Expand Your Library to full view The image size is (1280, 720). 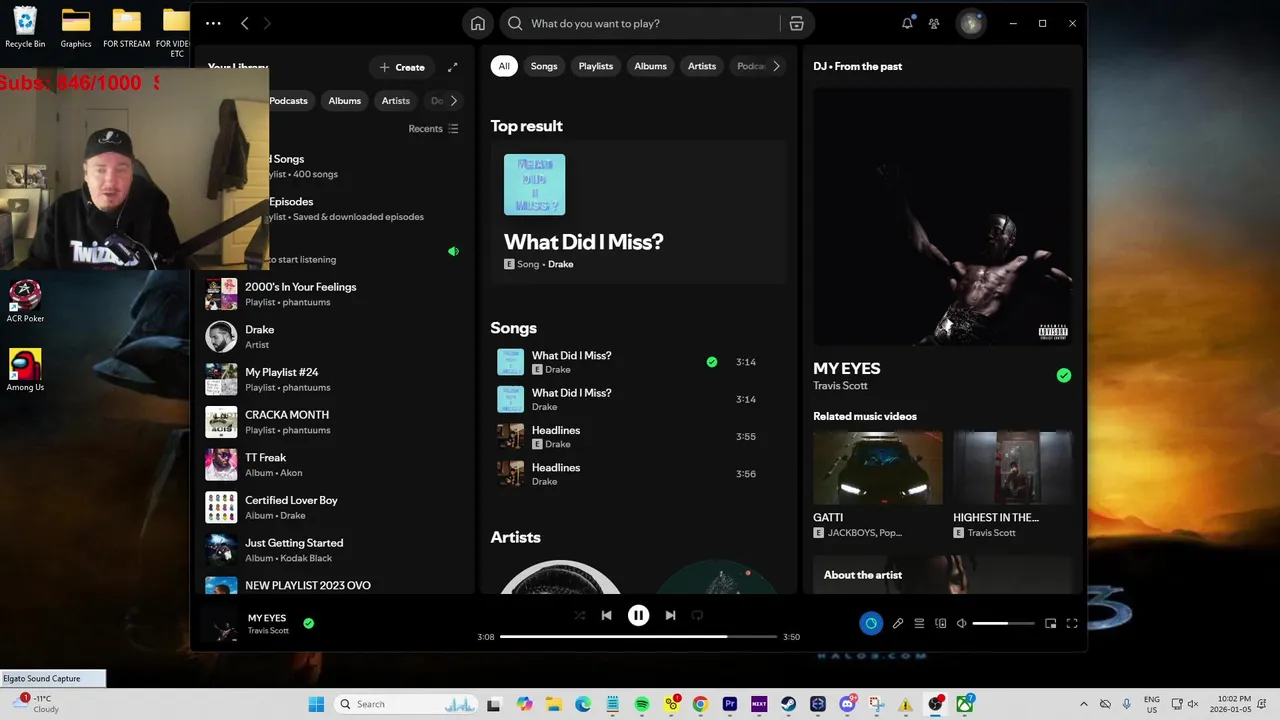(x=452, y=67)
